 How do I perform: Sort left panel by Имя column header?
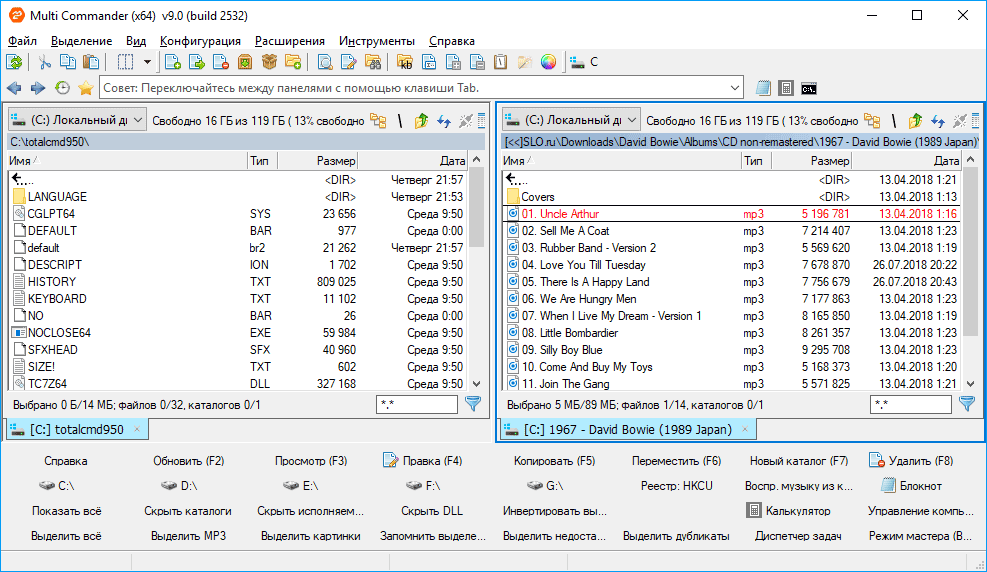click(x=127, y=160)
